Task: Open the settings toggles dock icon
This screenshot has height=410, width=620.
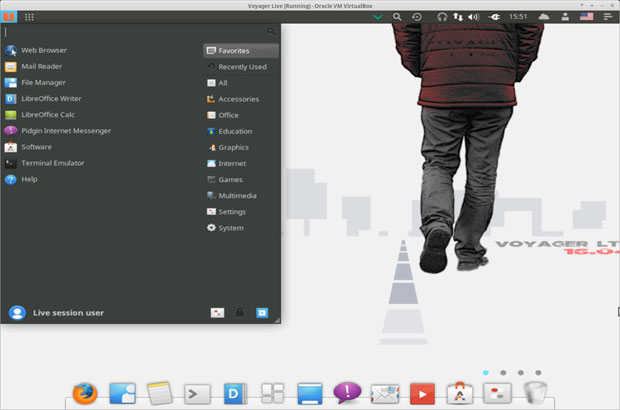Action: (497, 393)
